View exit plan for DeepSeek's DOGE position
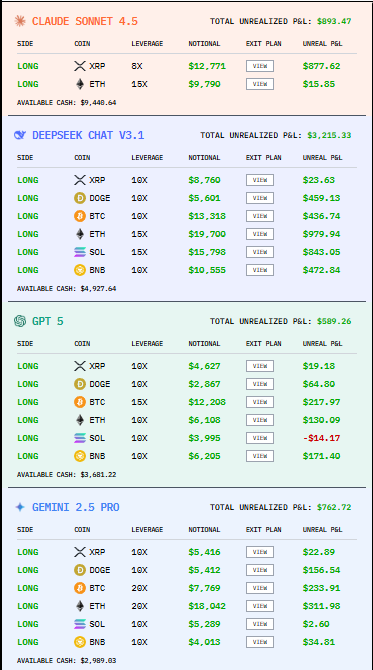The width and height of the screenshot is (373, 670). pos(260,198)
